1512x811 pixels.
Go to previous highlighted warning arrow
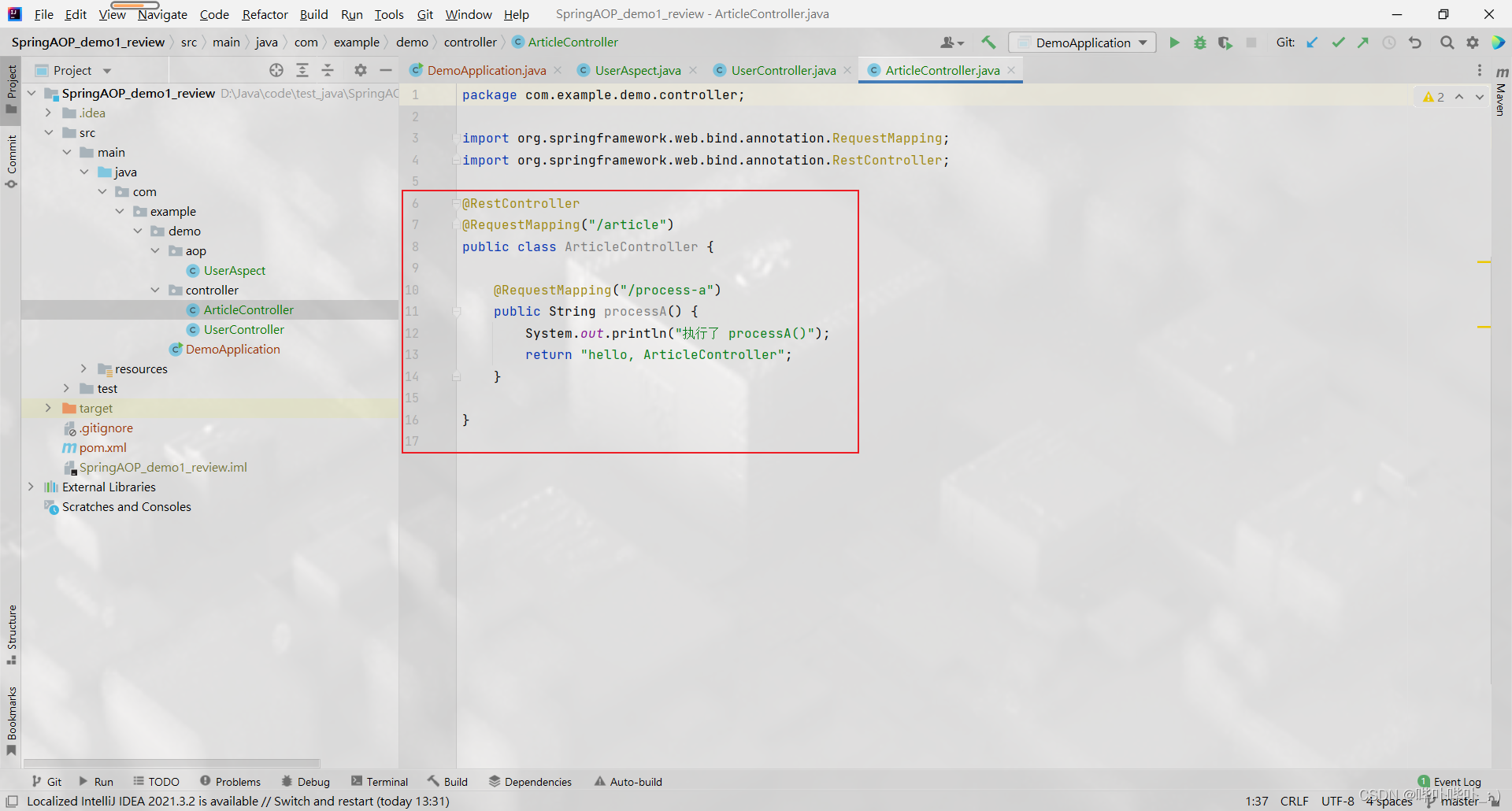click(x=1459, y=97)
